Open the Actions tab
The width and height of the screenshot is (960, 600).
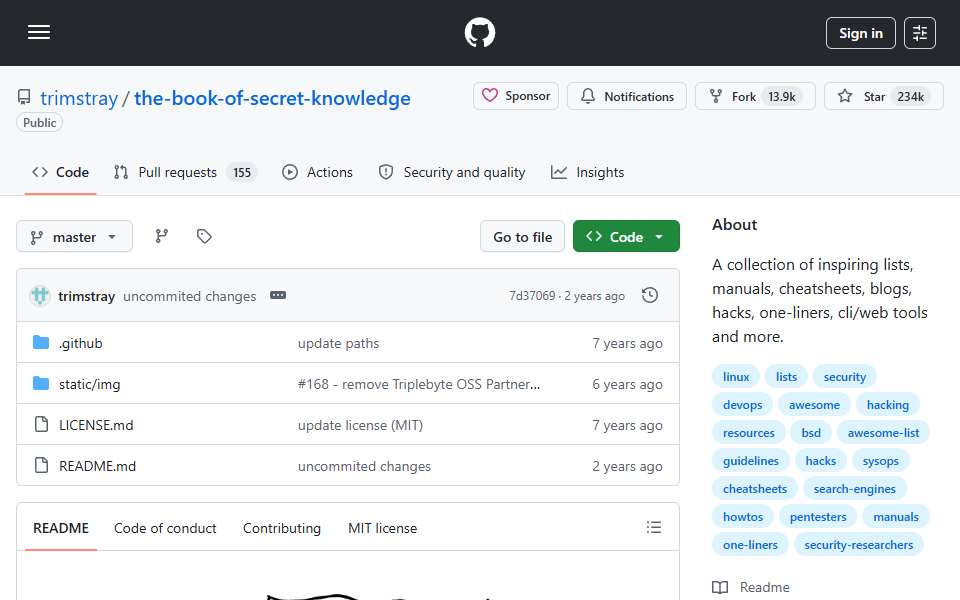(317, 173)
